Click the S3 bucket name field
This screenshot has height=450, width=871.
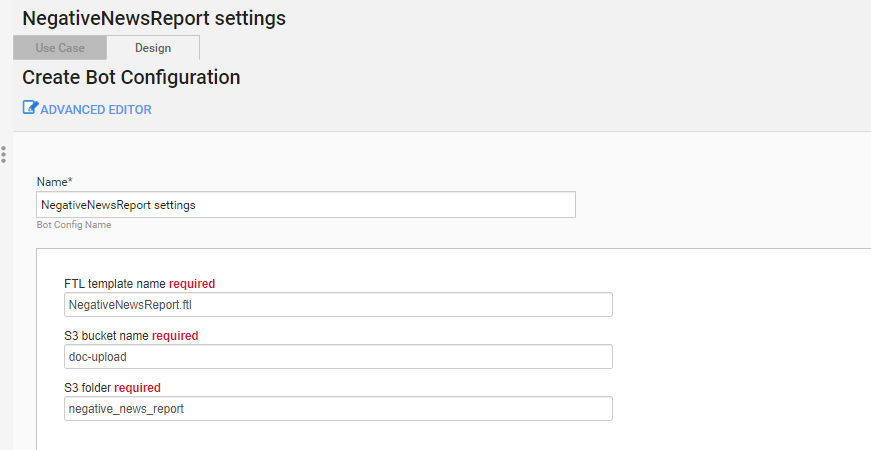338,357
